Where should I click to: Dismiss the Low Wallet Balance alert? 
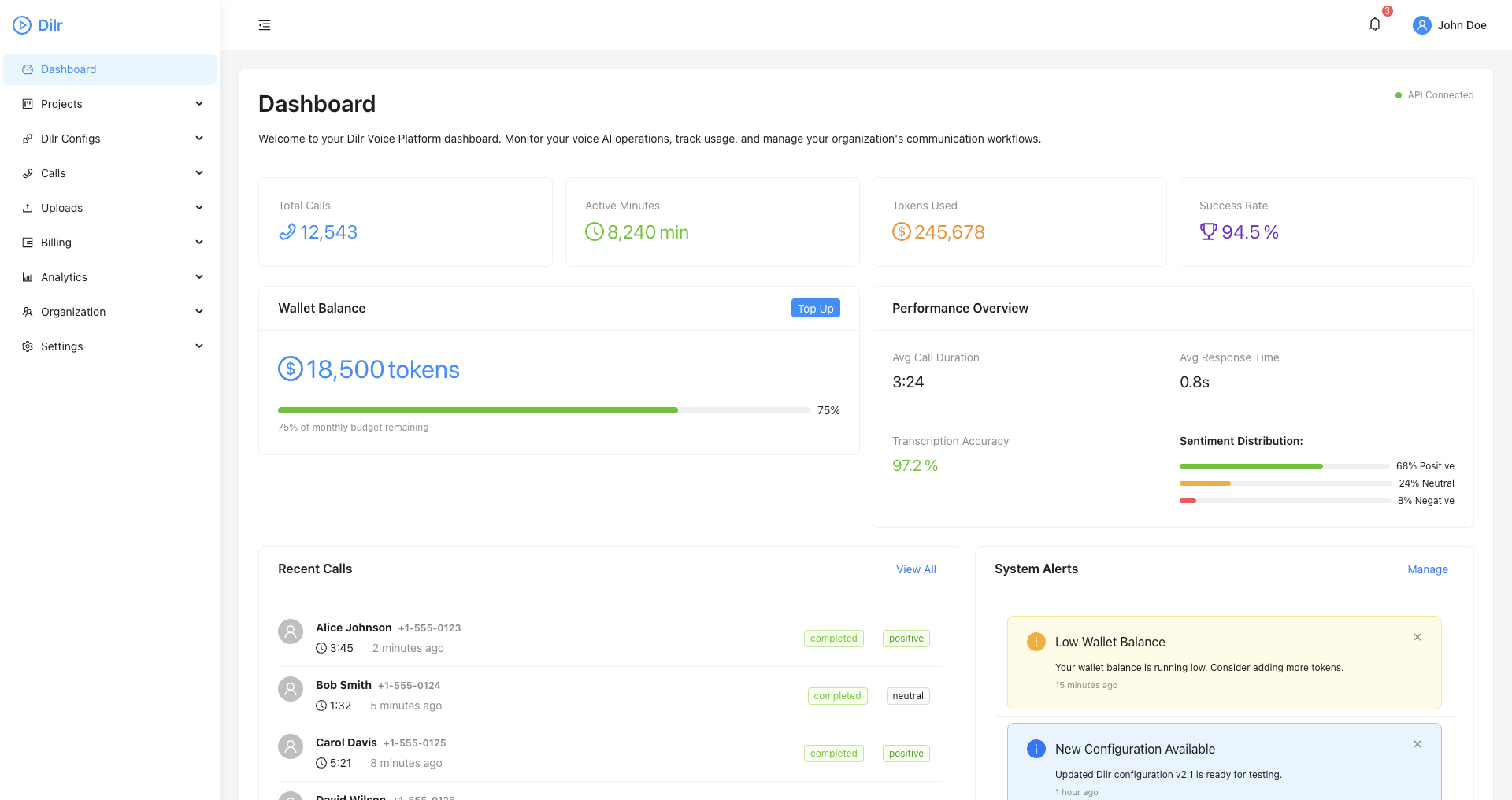coord(1417,637)
